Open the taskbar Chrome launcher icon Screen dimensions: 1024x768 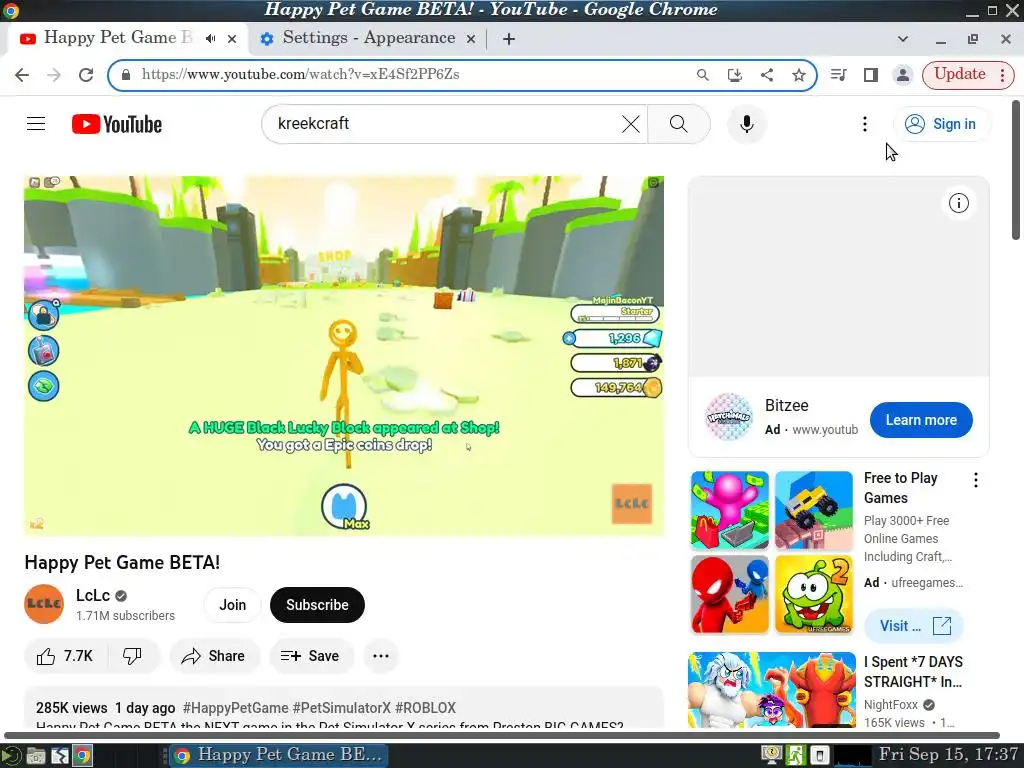click(82, 756)
